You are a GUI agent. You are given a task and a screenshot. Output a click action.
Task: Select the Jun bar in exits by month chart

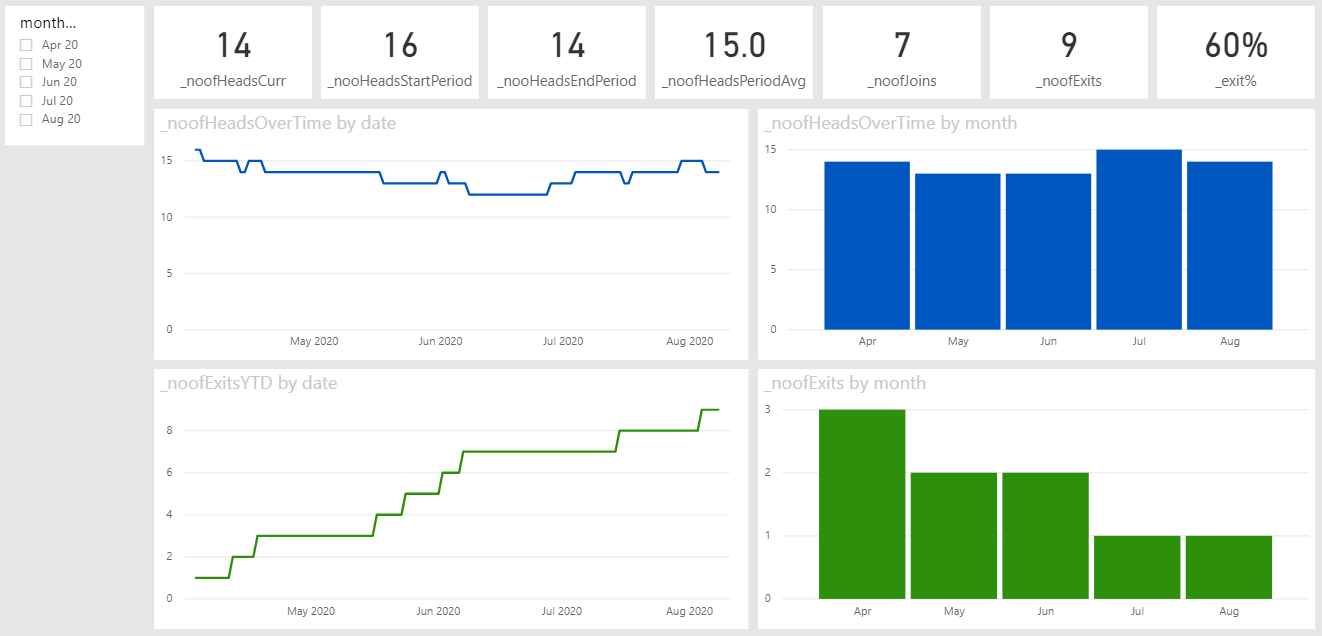[x=1046, y=535]
